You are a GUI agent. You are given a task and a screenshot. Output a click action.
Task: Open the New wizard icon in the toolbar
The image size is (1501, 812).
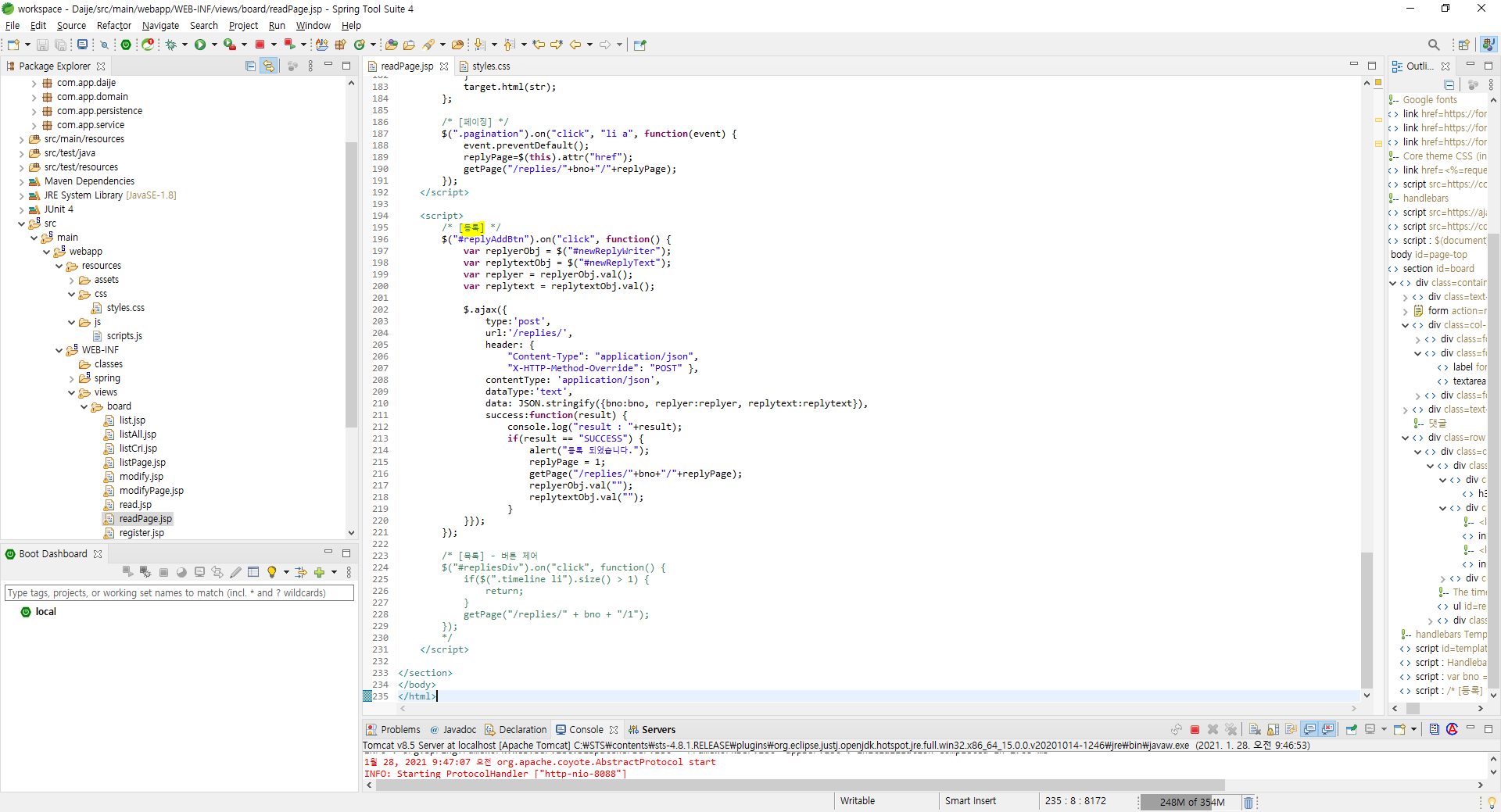(13, 45)
